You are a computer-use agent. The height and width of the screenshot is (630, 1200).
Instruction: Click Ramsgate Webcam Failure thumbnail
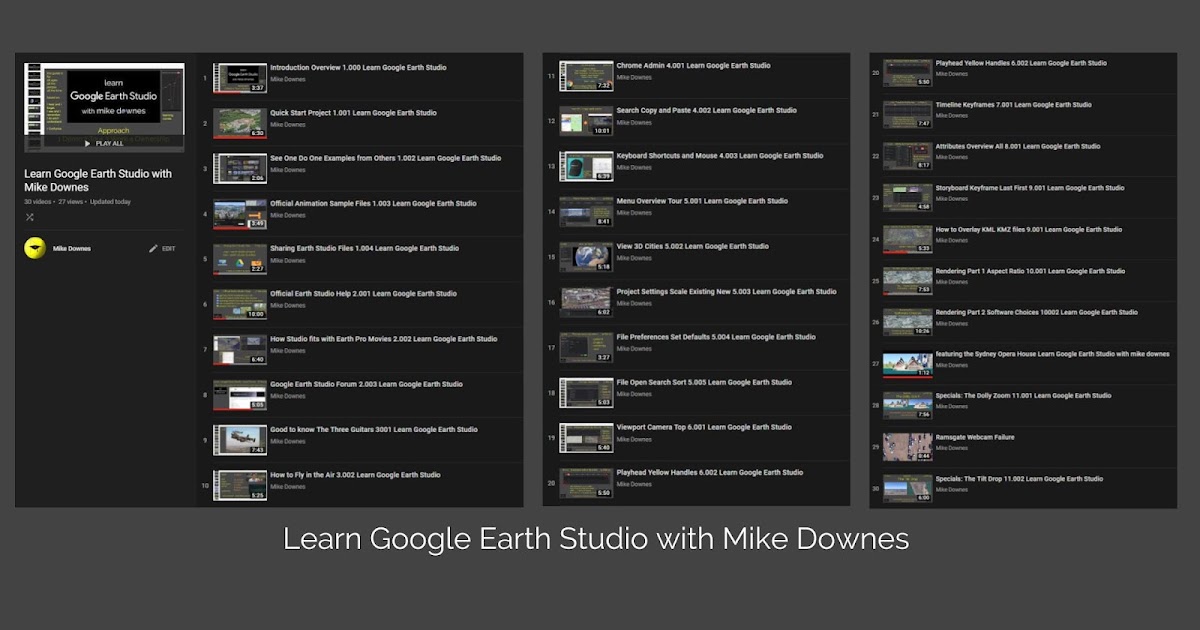(x=907, y=447)
